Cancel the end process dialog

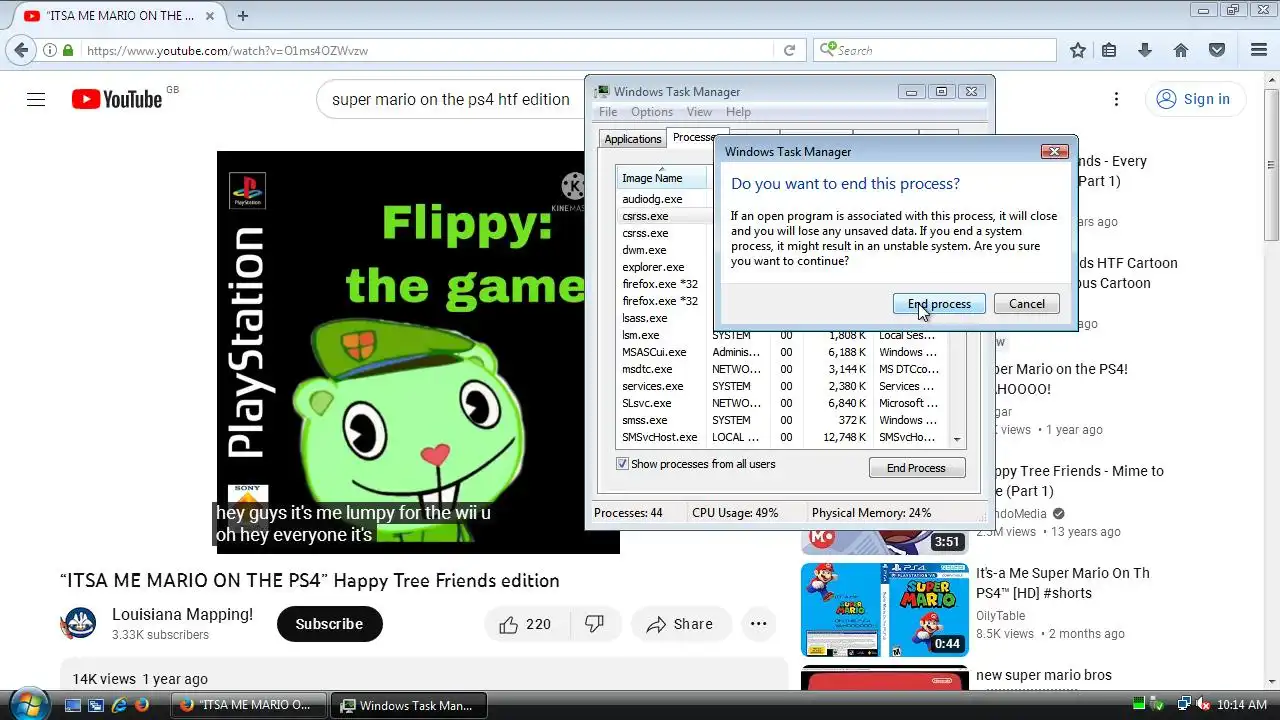(1027, 304)
